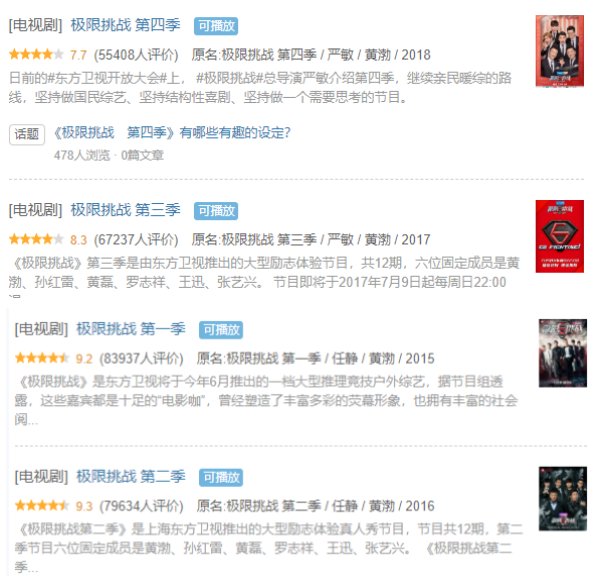Open the 第一季 poster thumbnail

pos(563,353)
